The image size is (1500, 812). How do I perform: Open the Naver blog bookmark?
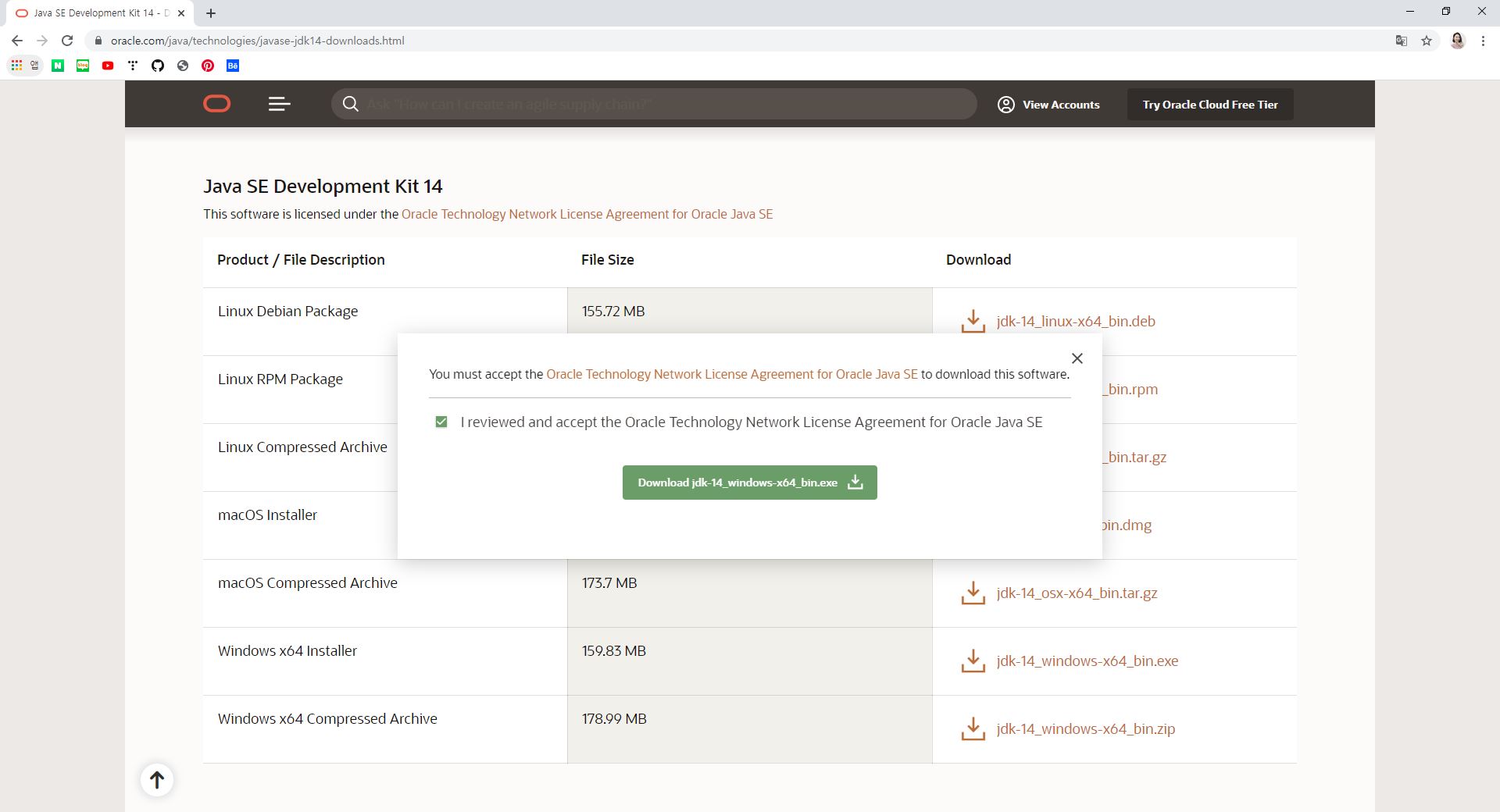point(83,66)
